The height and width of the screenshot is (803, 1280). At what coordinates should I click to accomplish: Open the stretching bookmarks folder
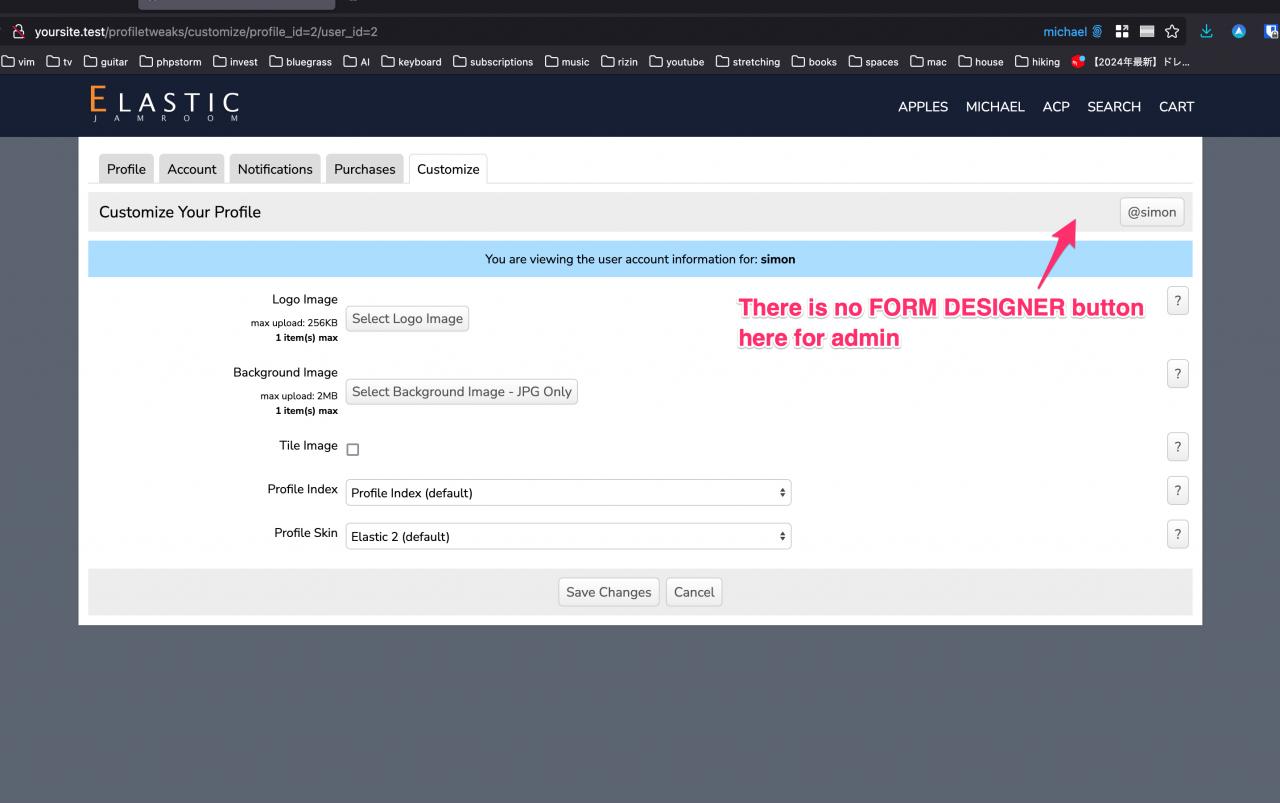pos(748,62)
